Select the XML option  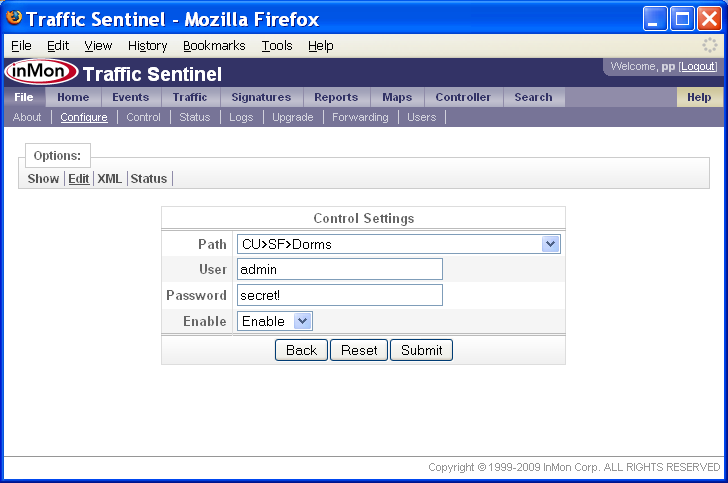point(110,178)
